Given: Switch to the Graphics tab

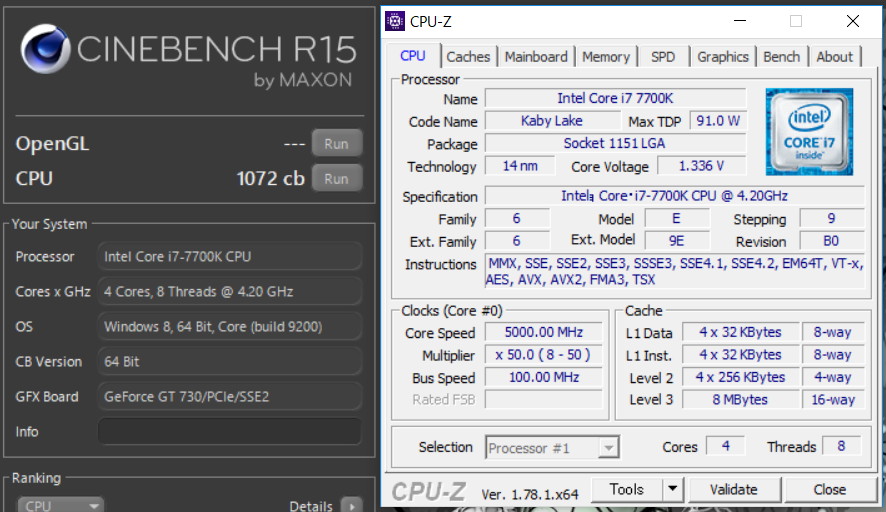Looking at the screenshot, I should click(723, 57).
